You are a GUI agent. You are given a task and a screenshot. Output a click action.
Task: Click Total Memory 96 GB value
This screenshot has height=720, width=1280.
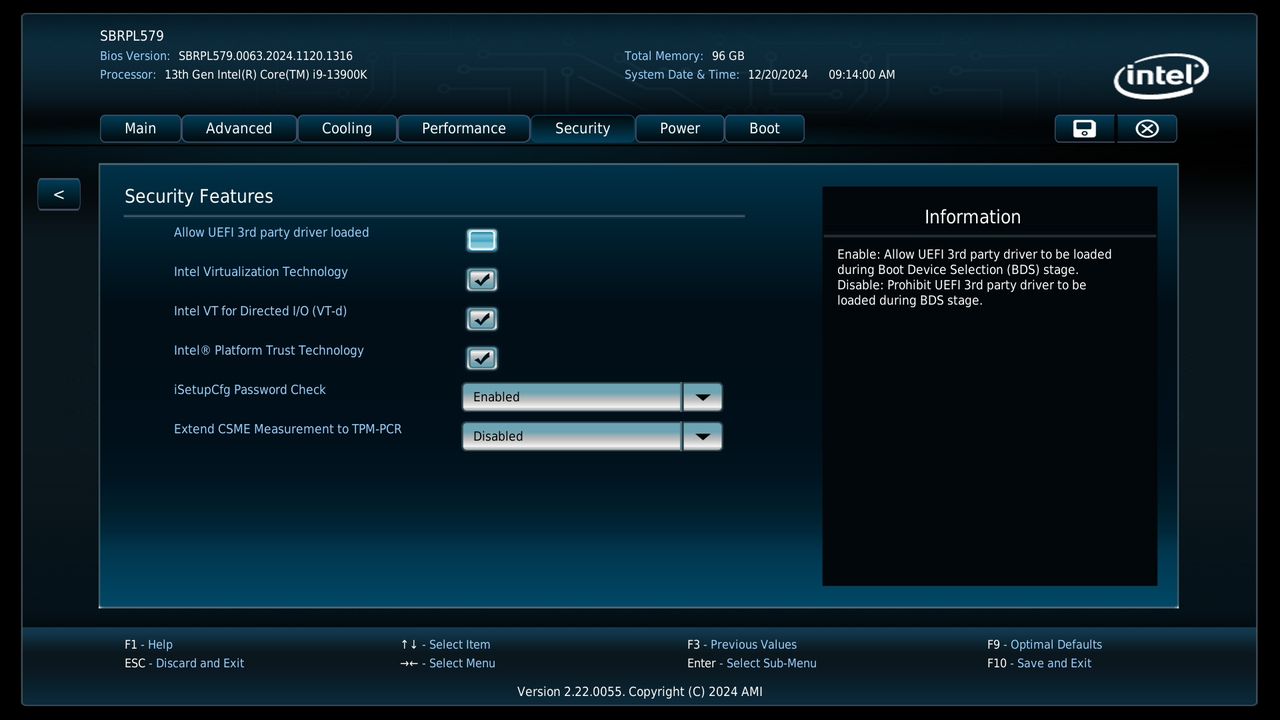(x=728, y=56)
